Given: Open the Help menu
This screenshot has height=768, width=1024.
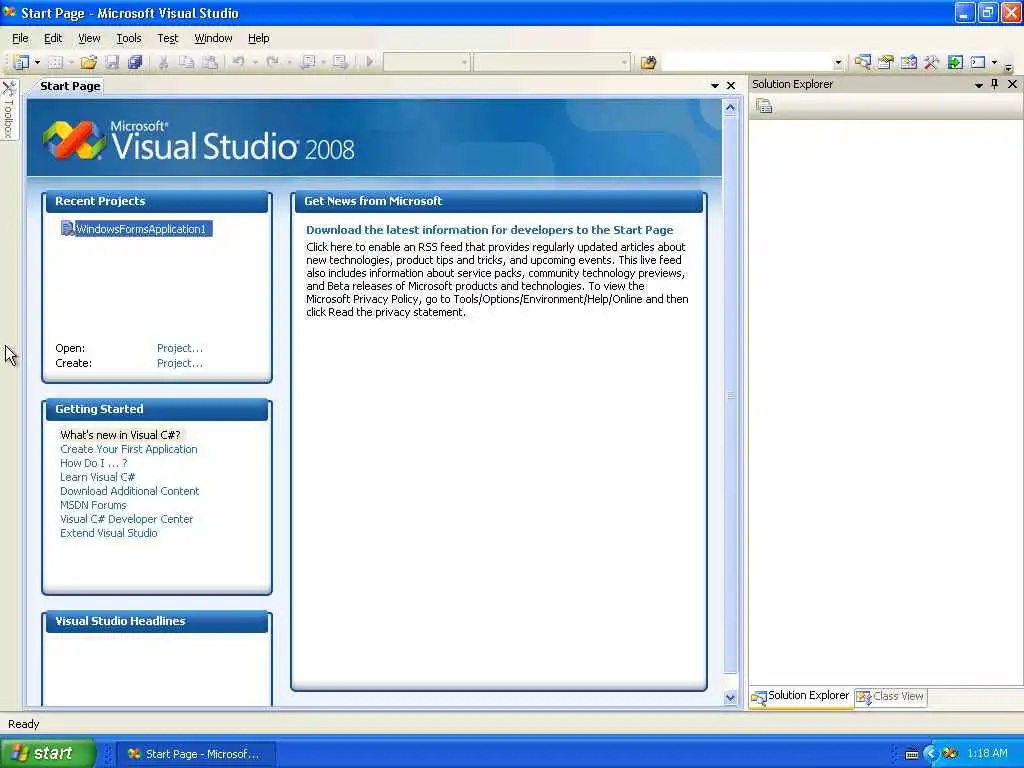Looking at the screenshot, I should point(259,38).
